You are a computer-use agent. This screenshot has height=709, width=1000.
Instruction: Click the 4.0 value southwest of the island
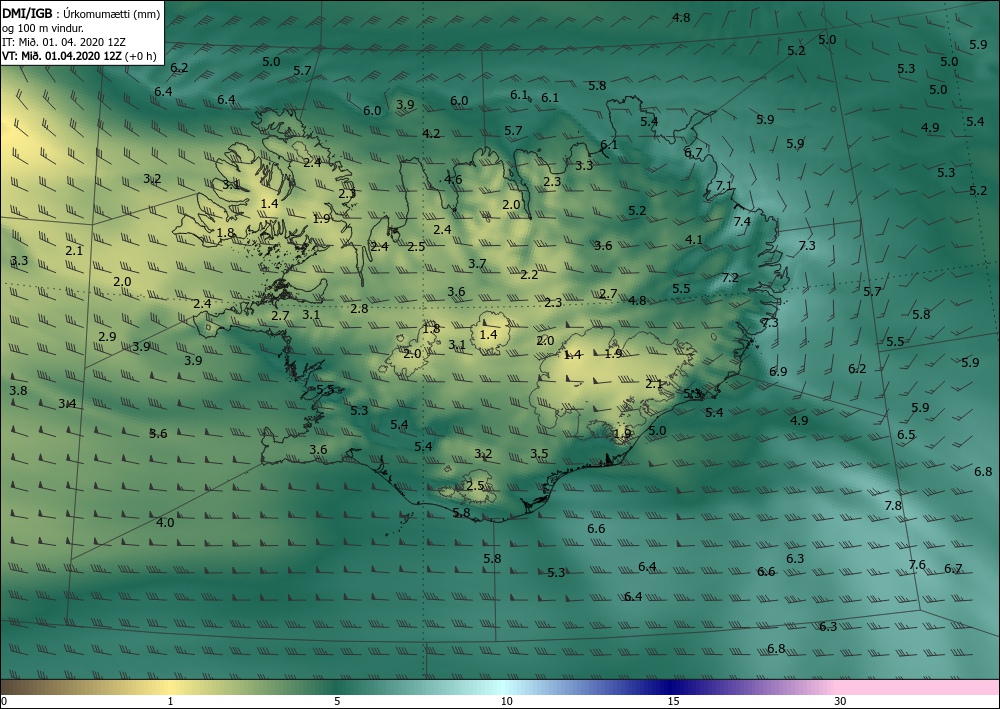pyautogui.click(x=165, y=523)
